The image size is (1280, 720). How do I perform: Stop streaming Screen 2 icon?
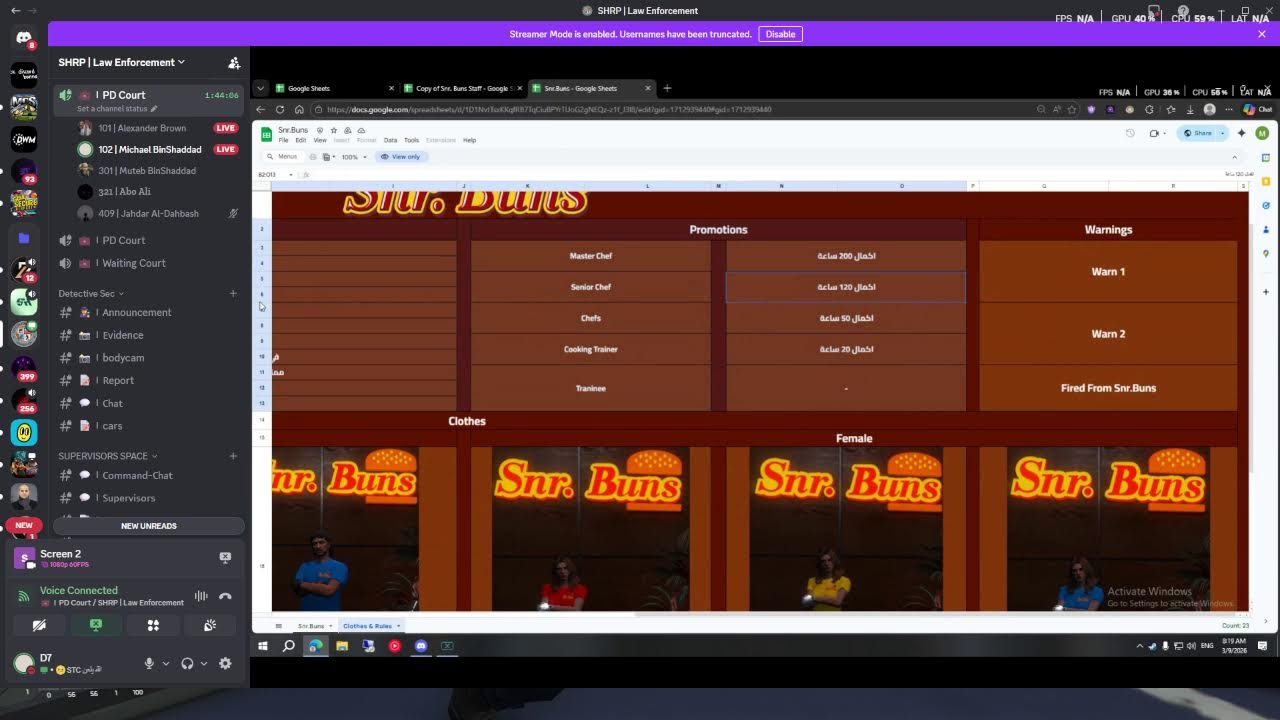pyautogui.click(x=225, y=557)
